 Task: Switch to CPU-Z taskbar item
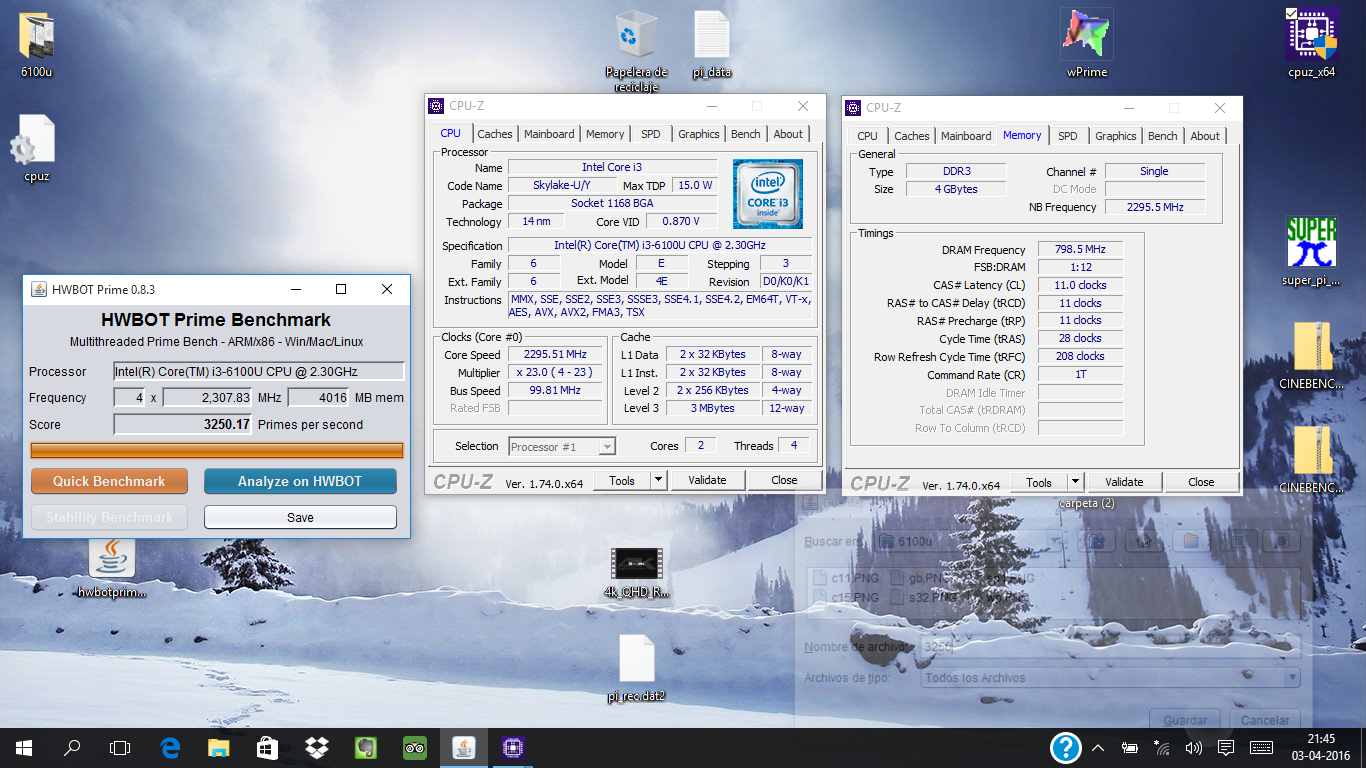(x=512, y=747)
